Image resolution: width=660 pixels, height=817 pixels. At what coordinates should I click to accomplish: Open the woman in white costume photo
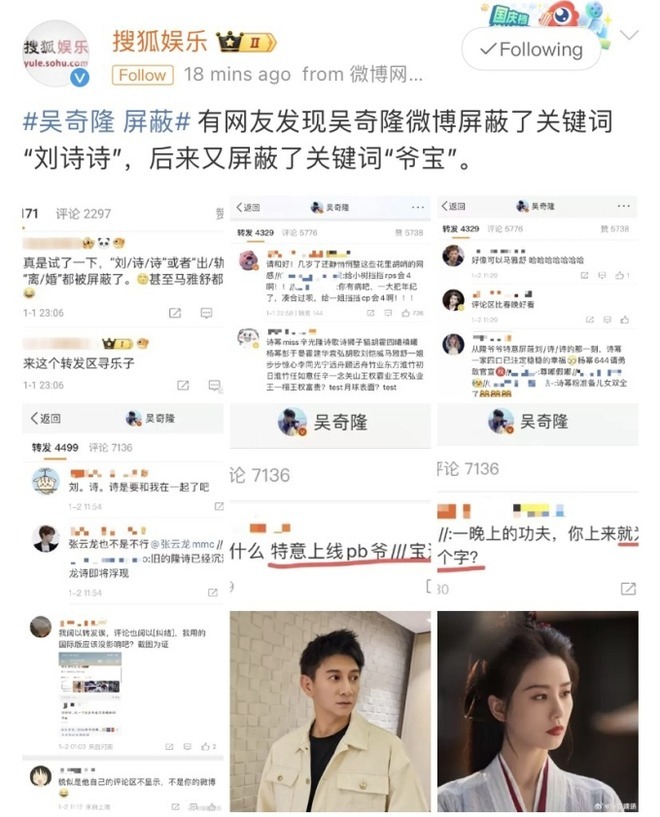point(538,711)
